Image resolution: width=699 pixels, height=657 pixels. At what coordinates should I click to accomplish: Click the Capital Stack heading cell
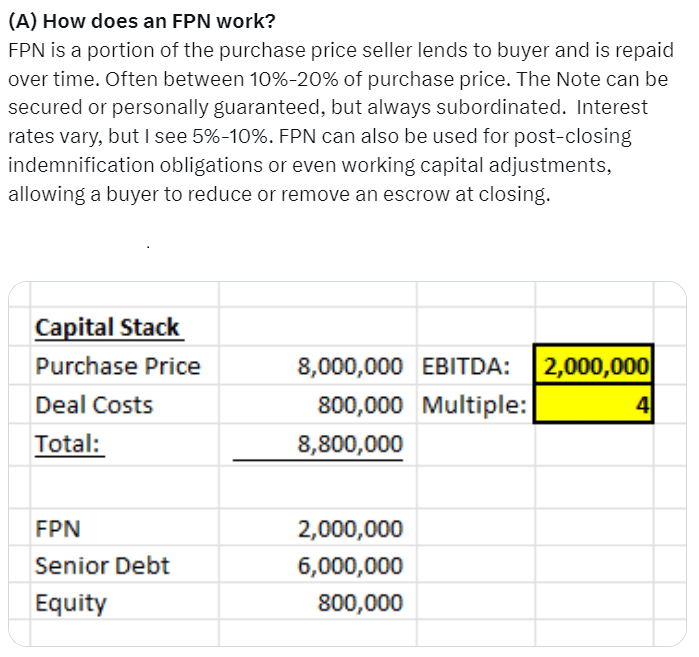(124, 326)
